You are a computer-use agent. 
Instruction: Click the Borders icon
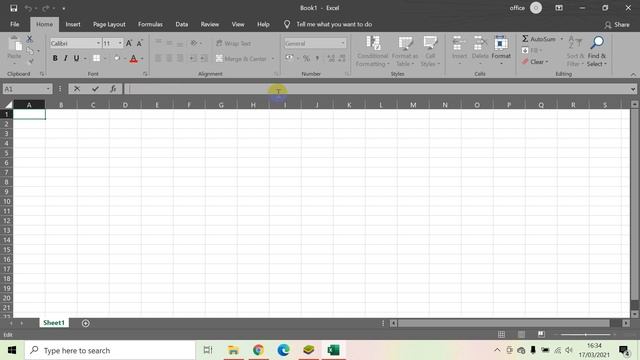point(96,58)
